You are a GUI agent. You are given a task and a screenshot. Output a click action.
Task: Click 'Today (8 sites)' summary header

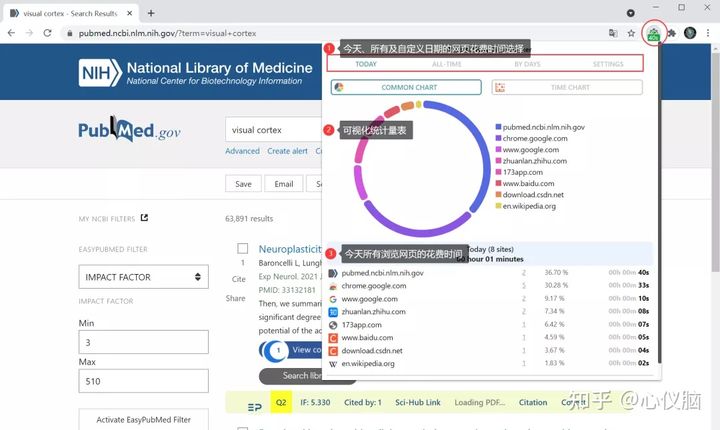pos(490,249)
